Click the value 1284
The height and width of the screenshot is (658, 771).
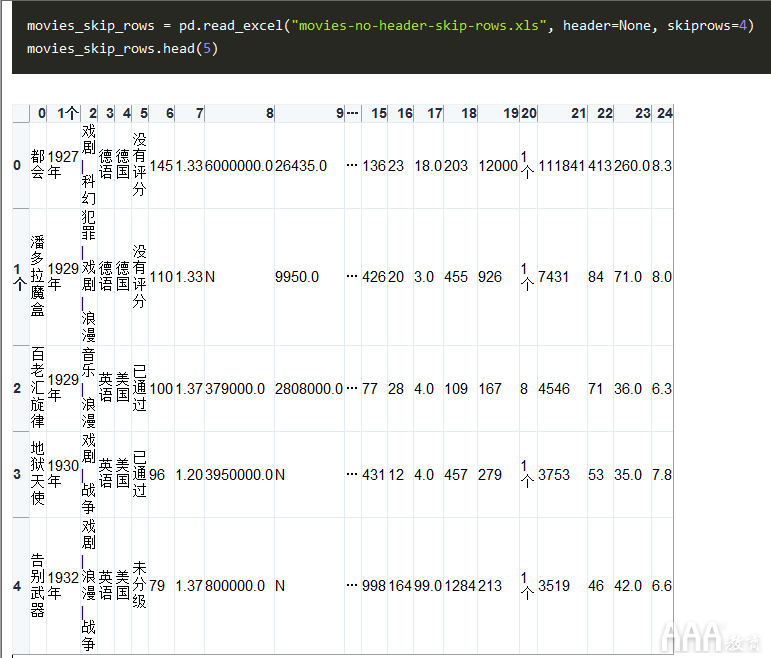click(460, 586)
